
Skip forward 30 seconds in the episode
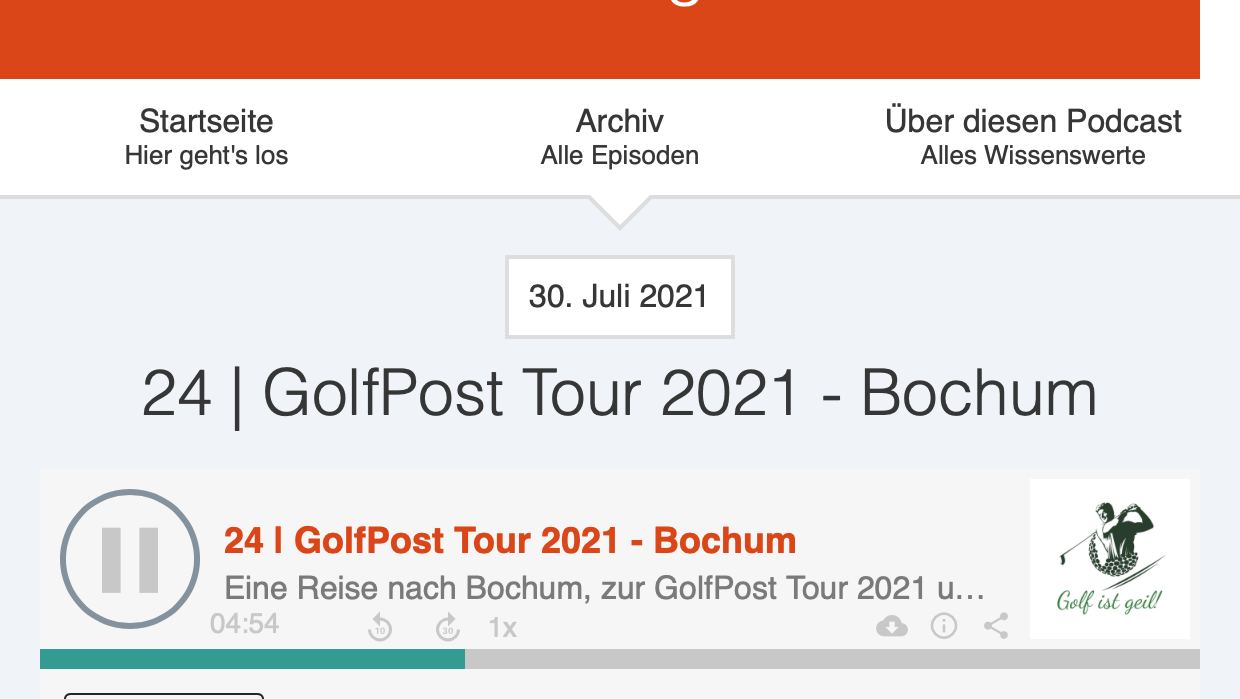(447, 626)
